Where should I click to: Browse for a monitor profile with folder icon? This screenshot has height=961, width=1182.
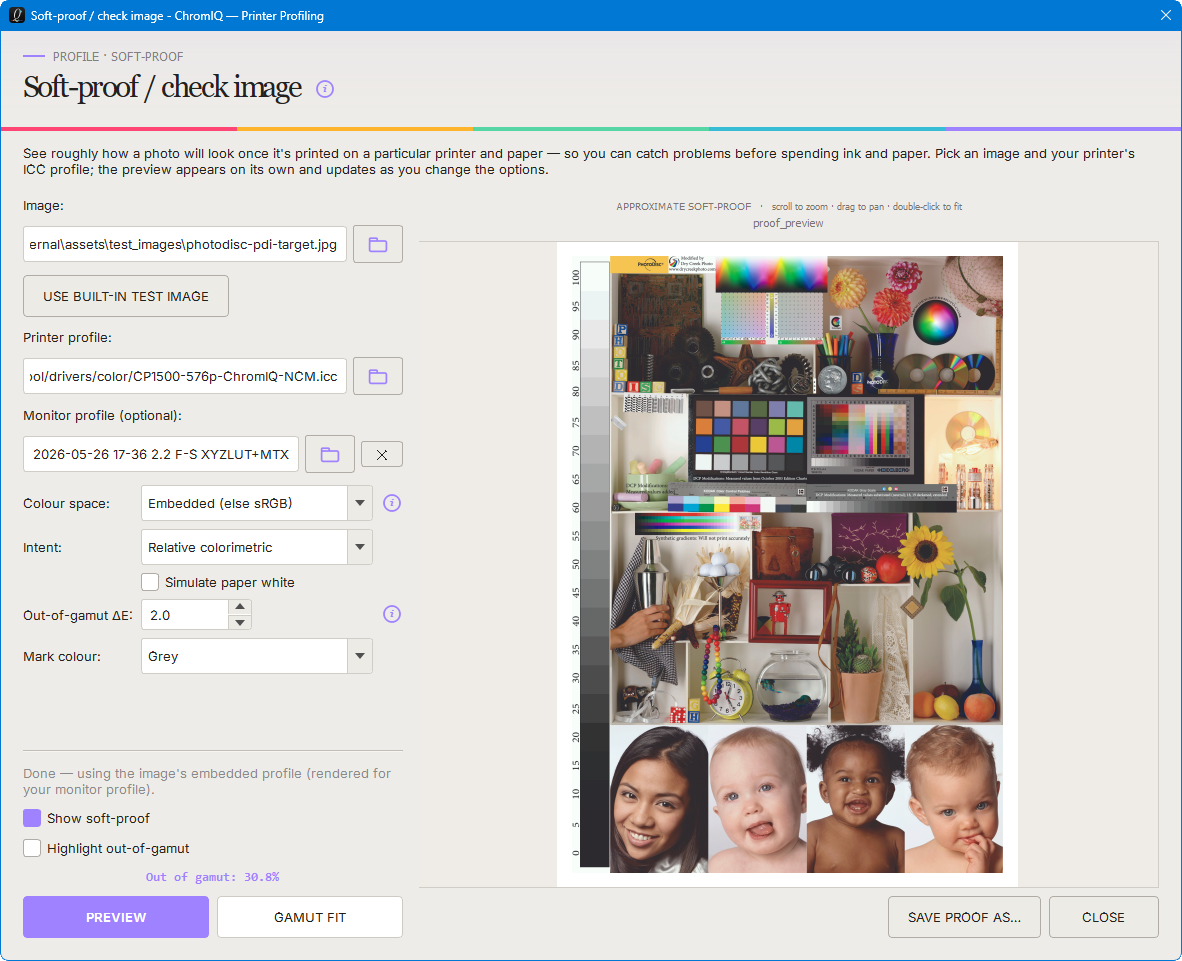tap(329, 454)
